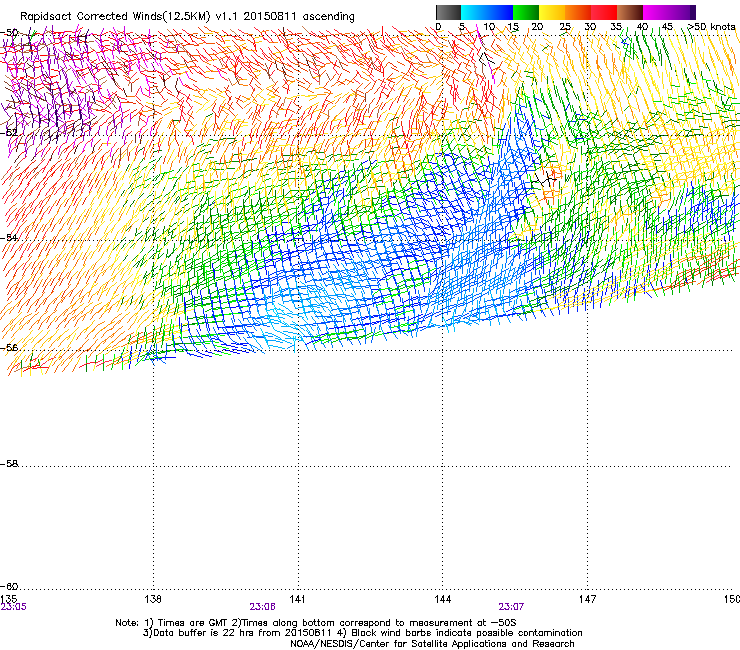Click the dark purple above-50 knots swatch
The width and height of the screenshot is (740, 650).
[x=693, y=12]
